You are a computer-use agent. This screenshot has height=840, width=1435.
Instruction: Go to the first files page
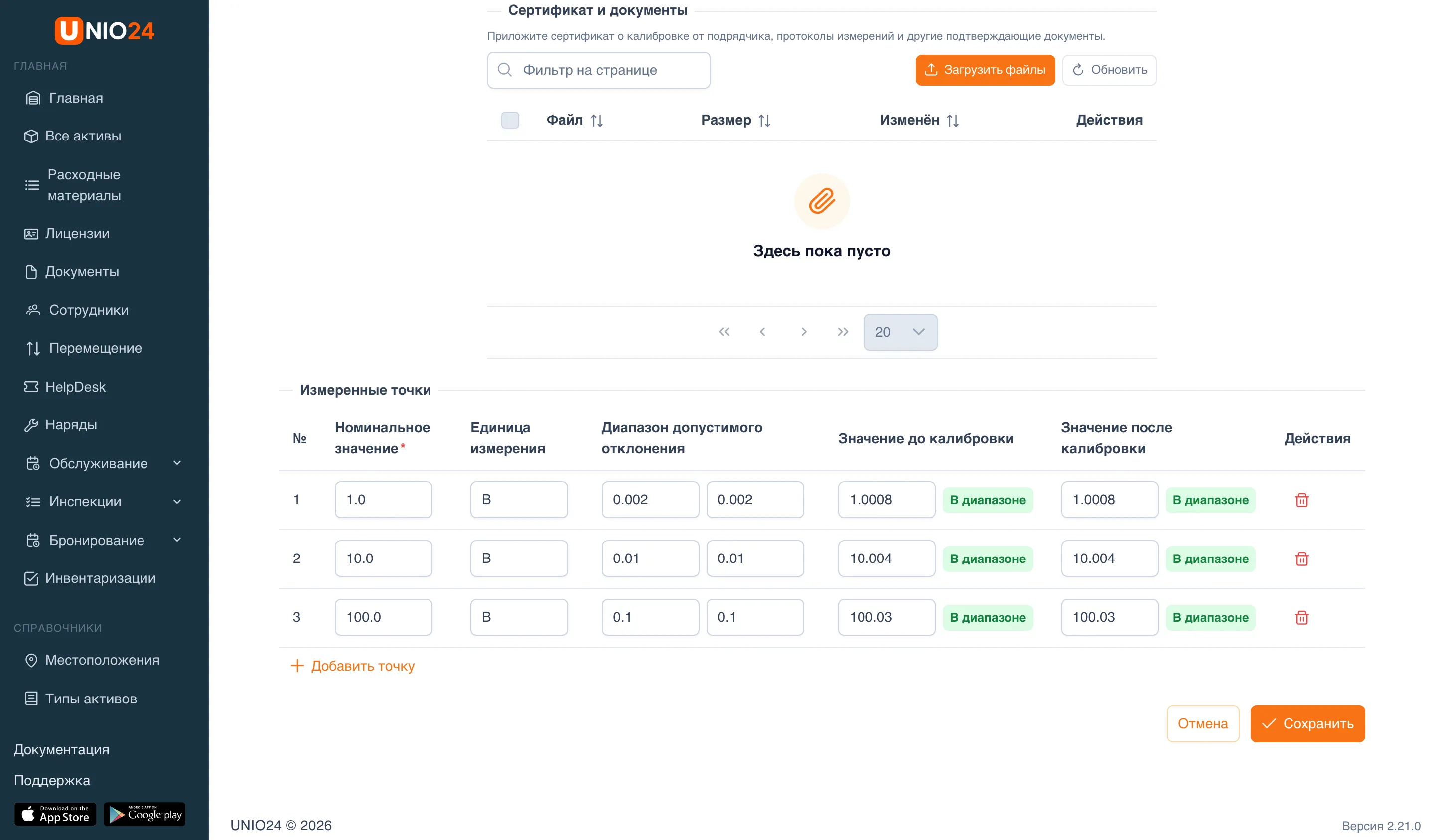[x=724, y=332]
